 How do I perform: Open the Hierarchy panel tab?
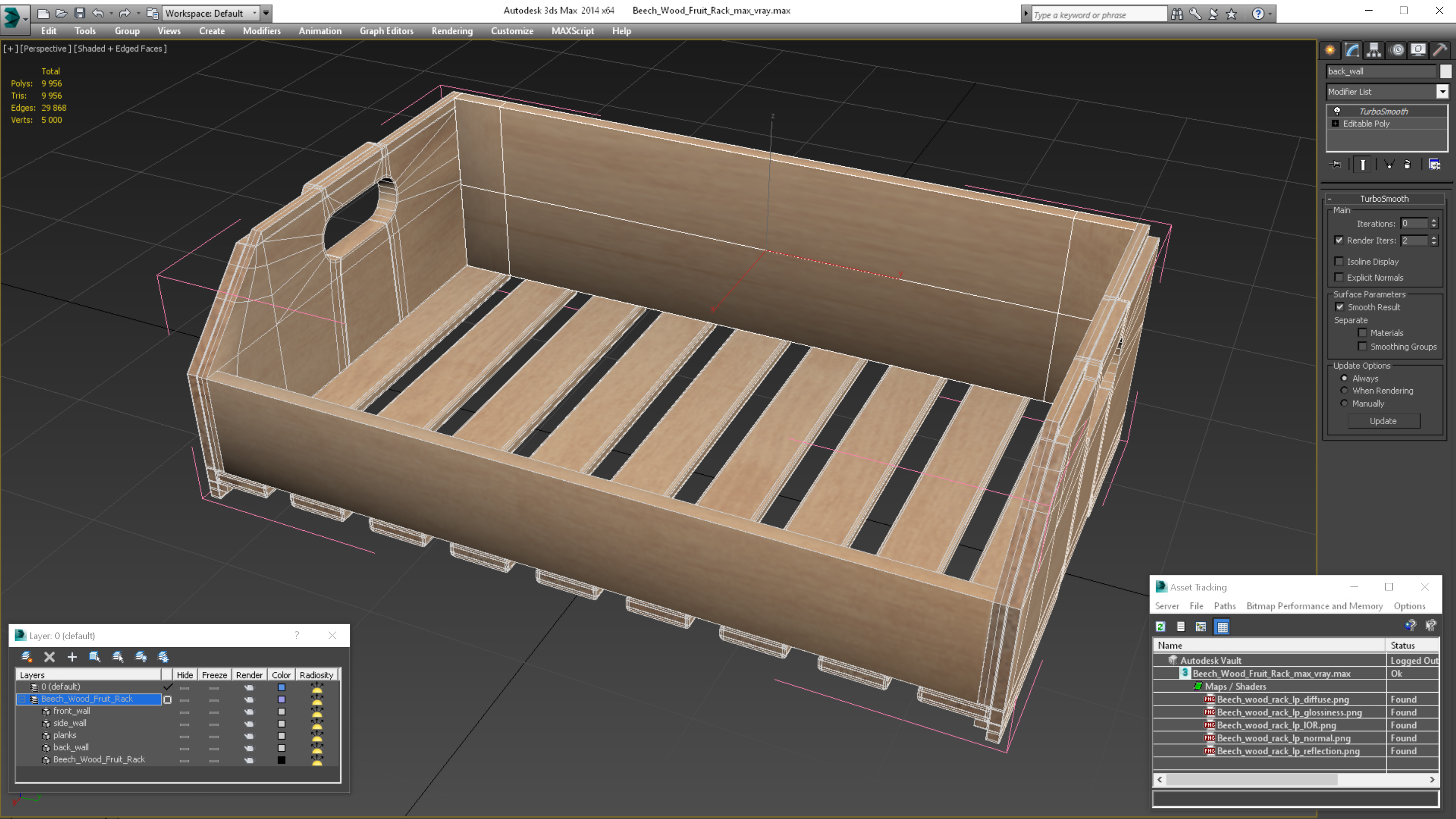point(1374,50)
